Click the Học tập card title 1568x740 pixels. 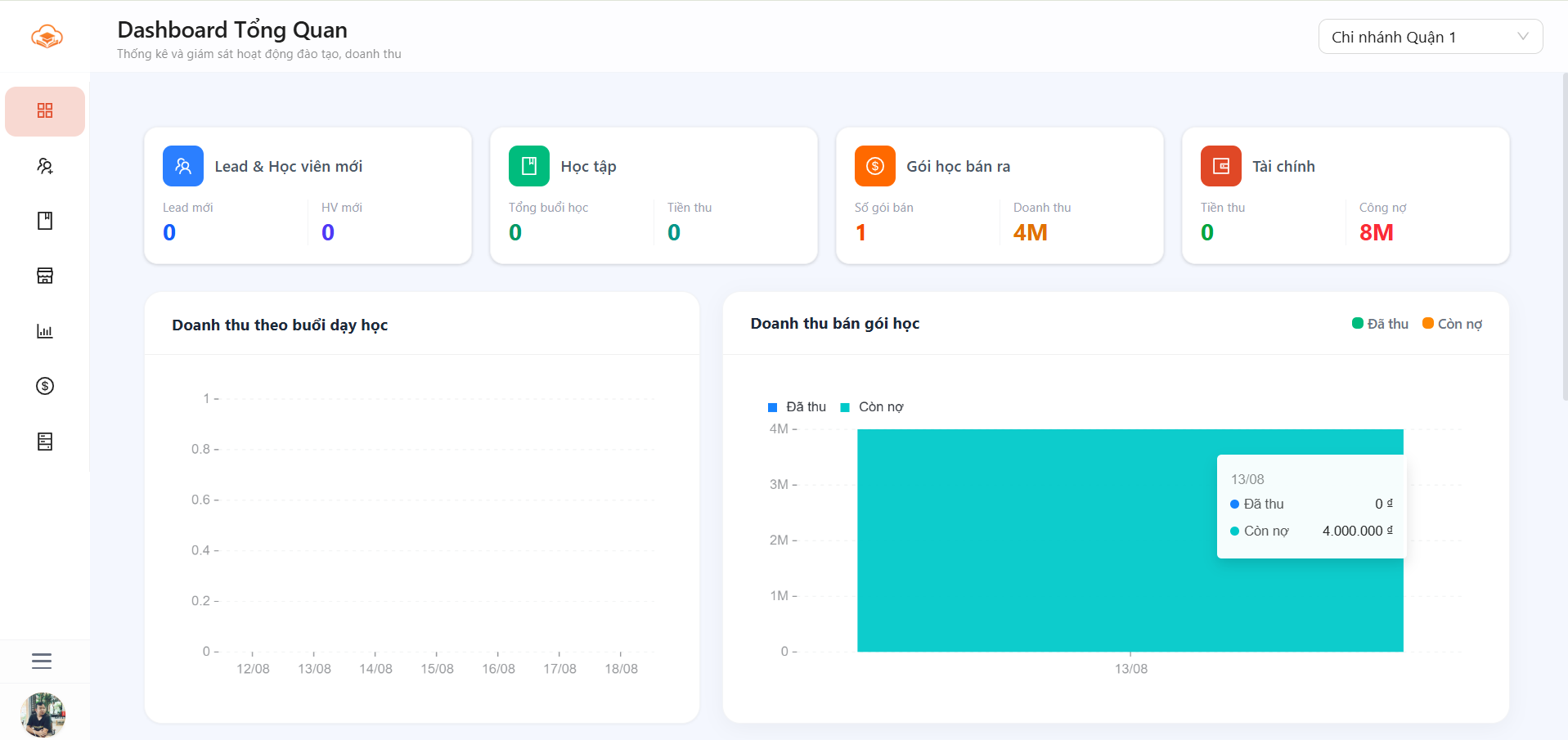[x=588, y=167]
